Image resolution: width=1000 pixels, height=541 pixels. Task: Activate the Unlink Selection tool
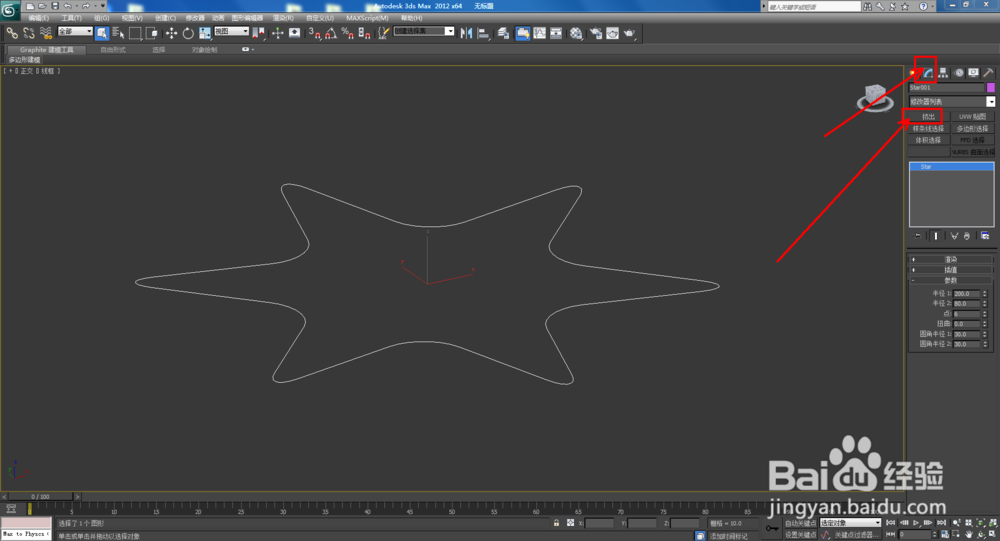[x=29, y=33]
